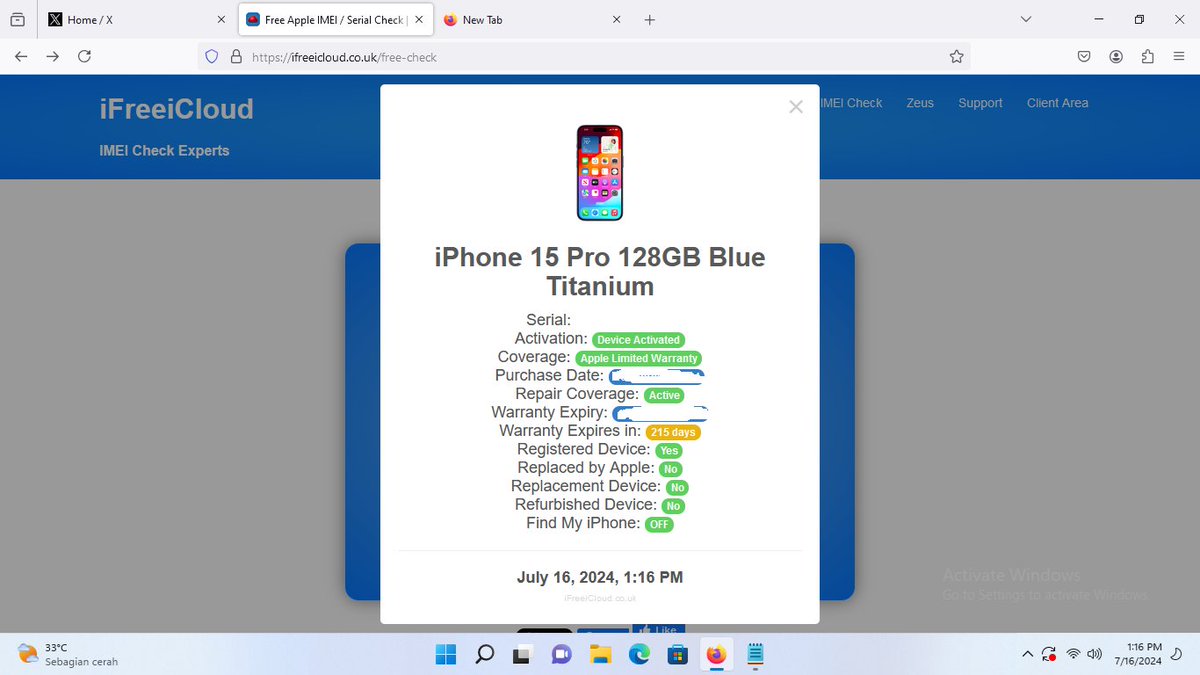Go forward to the next page
1200x675 pixels.
pos(53,57)
